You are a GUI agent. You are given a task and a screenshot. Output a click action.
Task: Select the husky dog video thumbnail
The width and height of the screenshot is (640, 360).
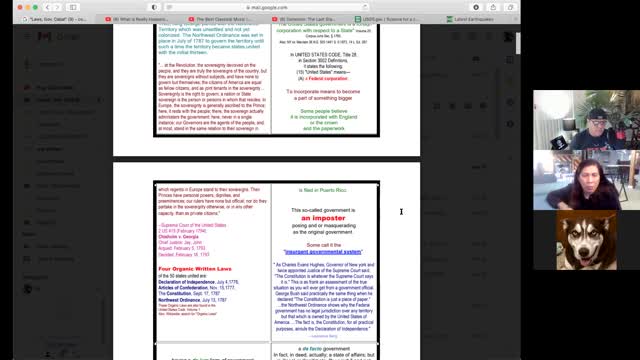[587, 240]
